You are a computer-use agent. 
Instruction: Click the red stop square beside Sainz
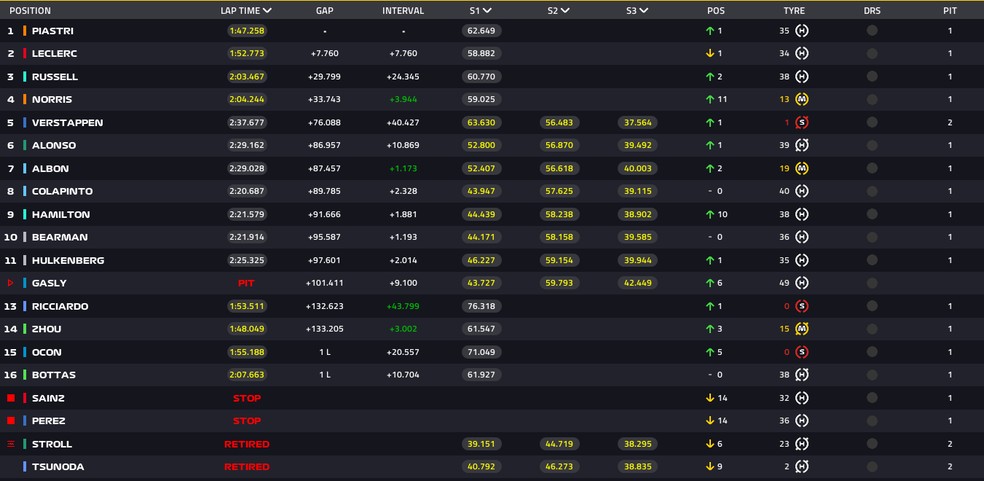coord(11,398)
